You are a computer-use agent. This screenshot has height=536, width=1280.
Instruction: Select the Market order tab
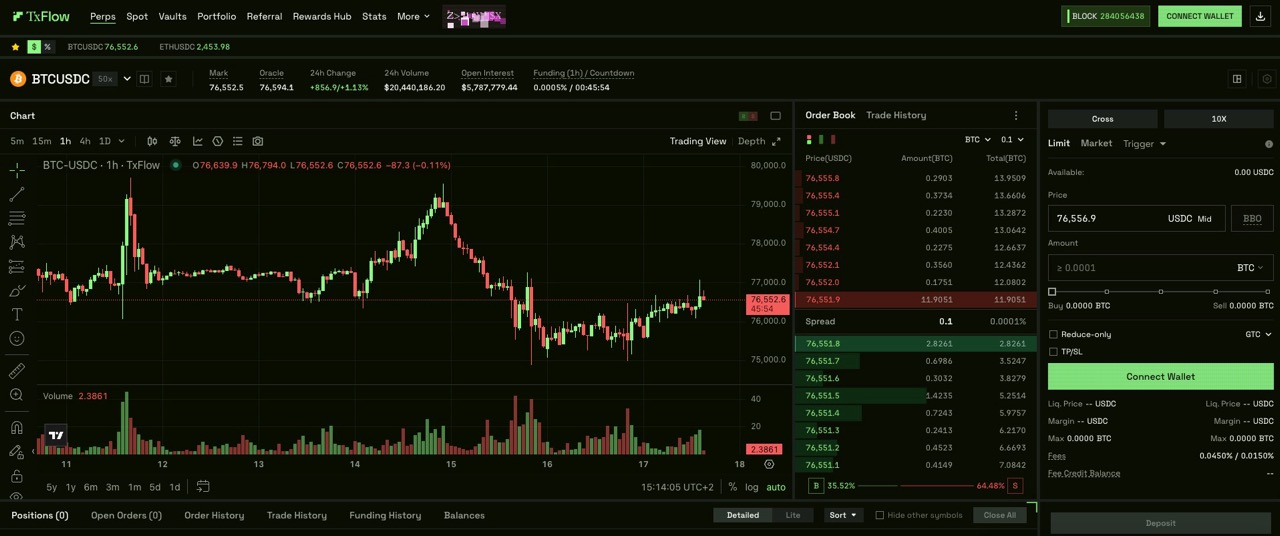pos(1096,144)
